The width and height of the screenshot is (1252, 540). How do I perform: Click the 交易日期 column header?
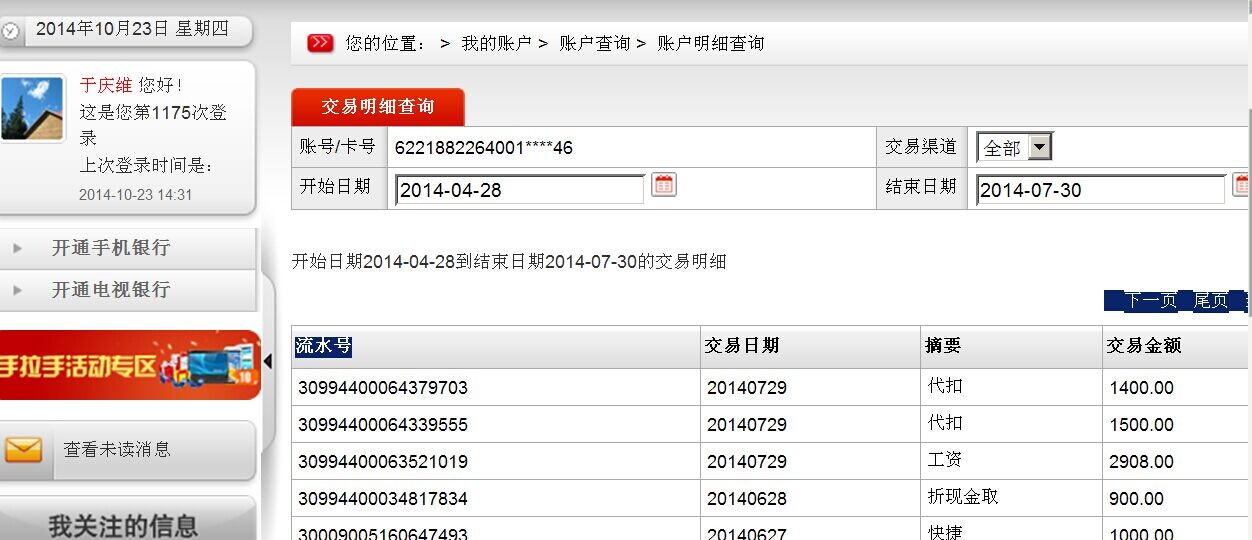pos(742,346)
